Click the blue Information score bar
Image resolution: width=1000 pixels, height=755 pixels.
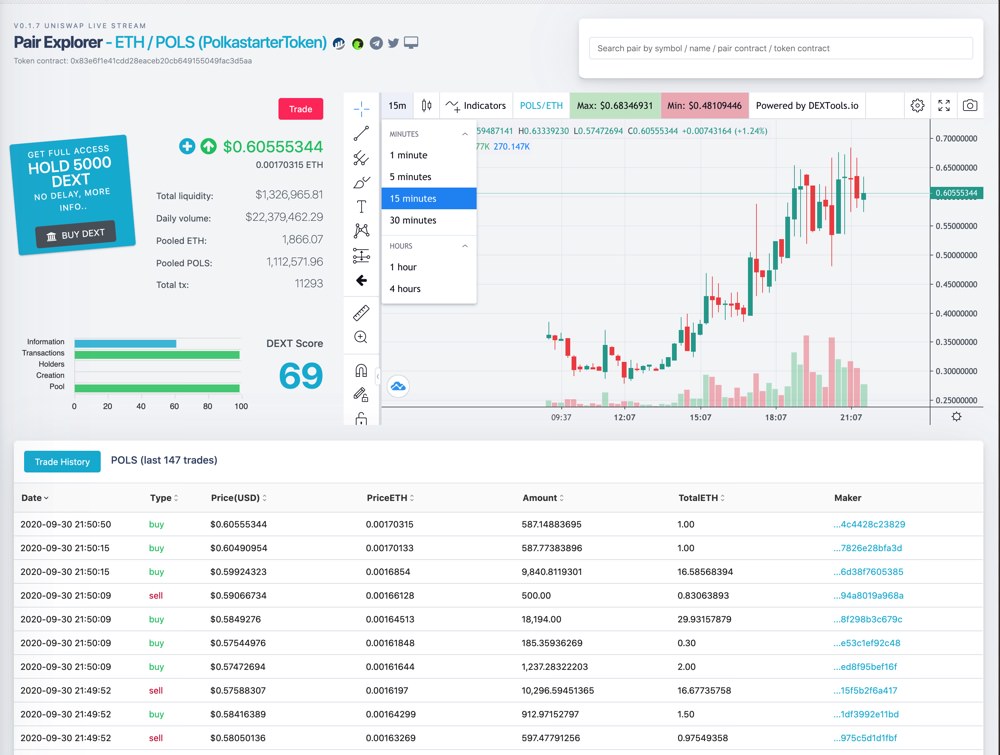pos(125,344)
